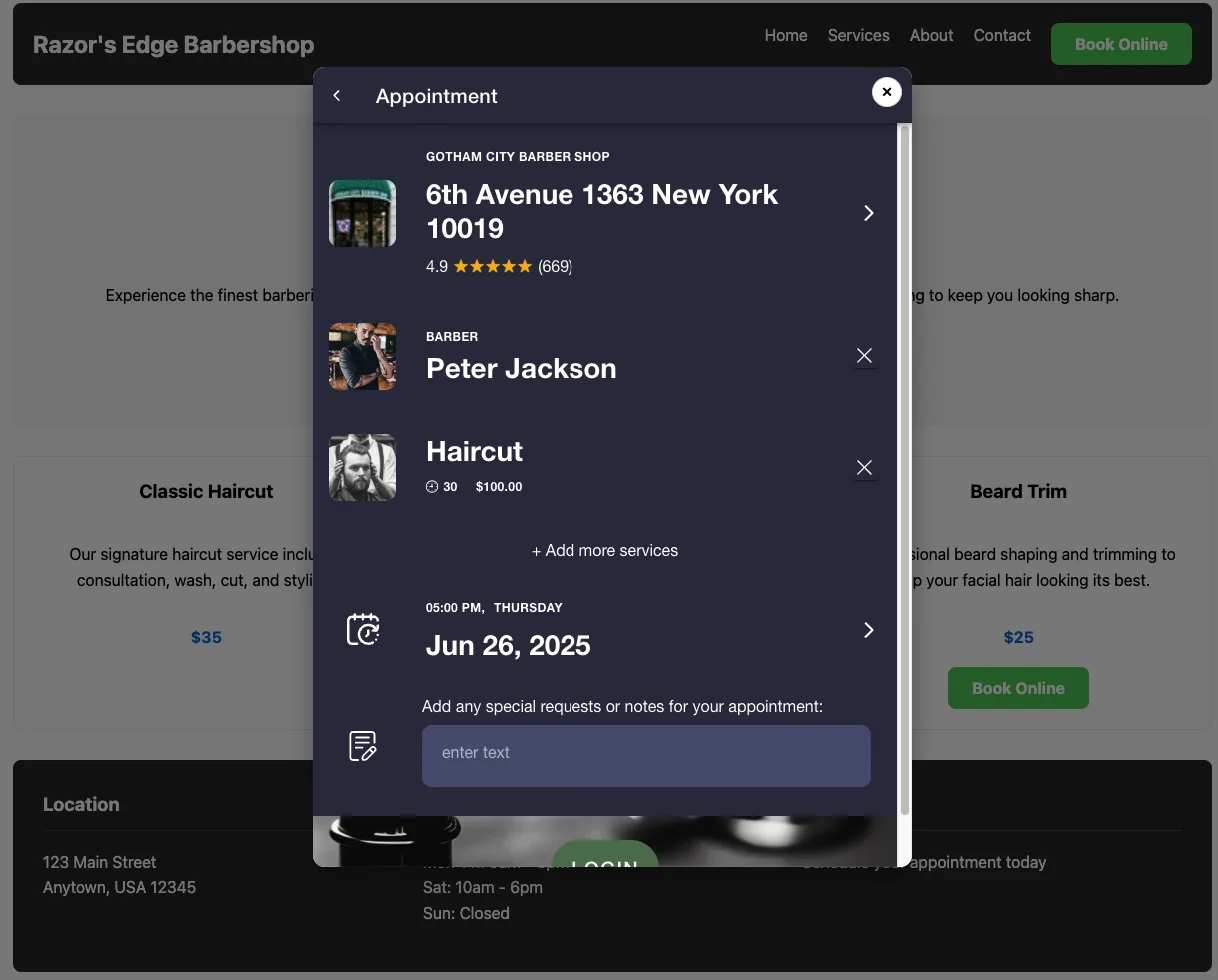Click the Haircut service thumbnail
The height and width of the screenshot is (980, 1218).
tap(363, 467)
